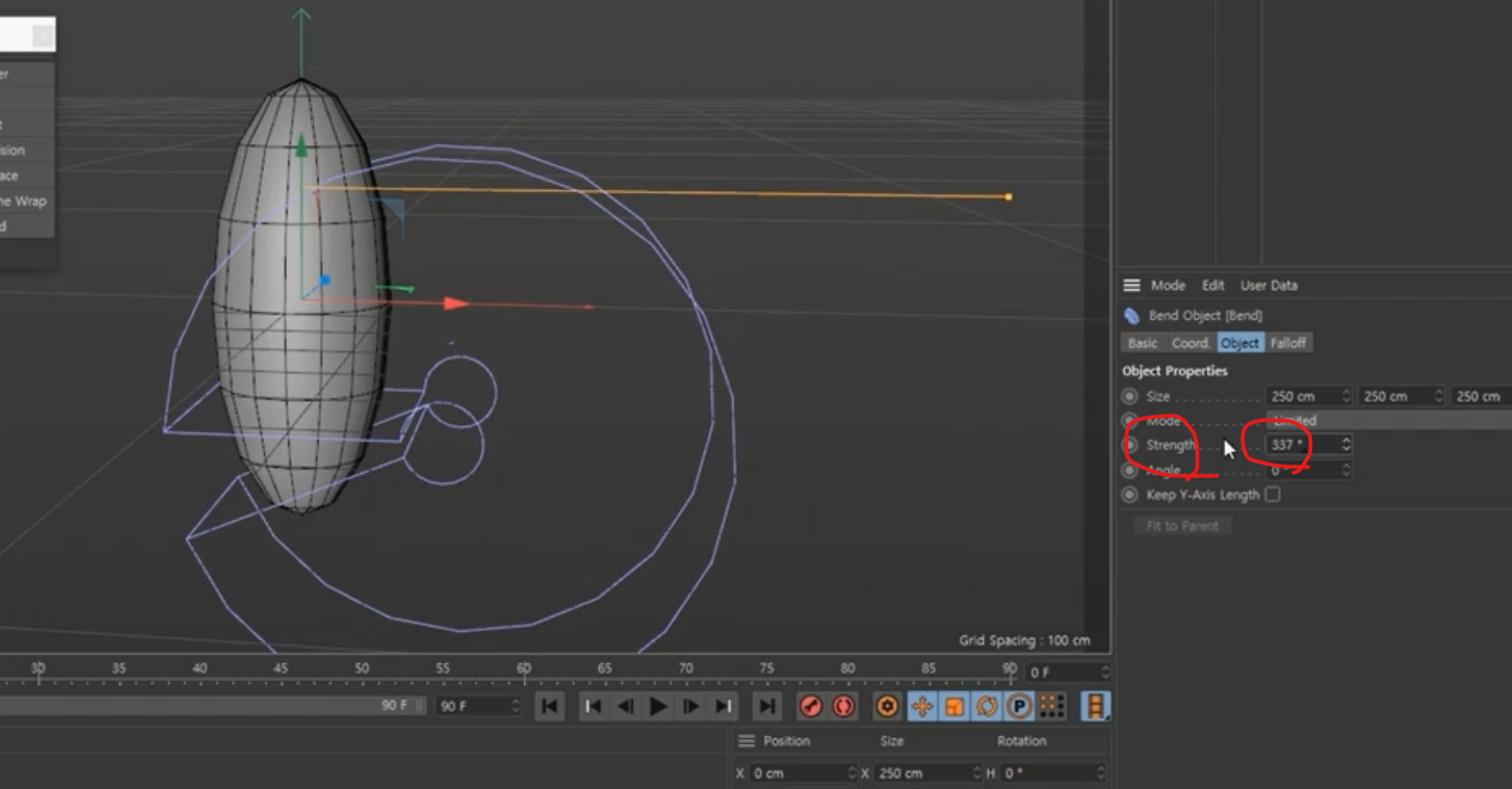Click the blue Z-axis handle in viewport
Image resolution: width=1512 pixels, height=789 pixels.
324,280
